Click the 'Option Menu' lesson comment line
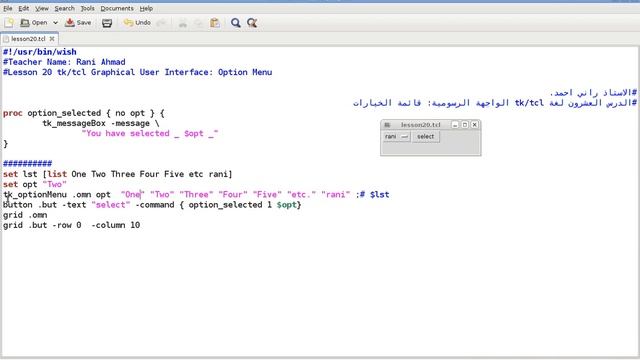The height and width of the screenshot is (360, 640). [x=138, y=72]
